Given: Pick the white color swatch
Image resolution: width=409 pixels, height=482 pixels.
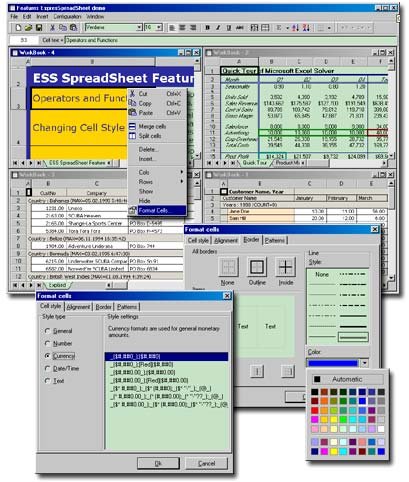Looking at the screenshot, I should (x=381, y=429).
